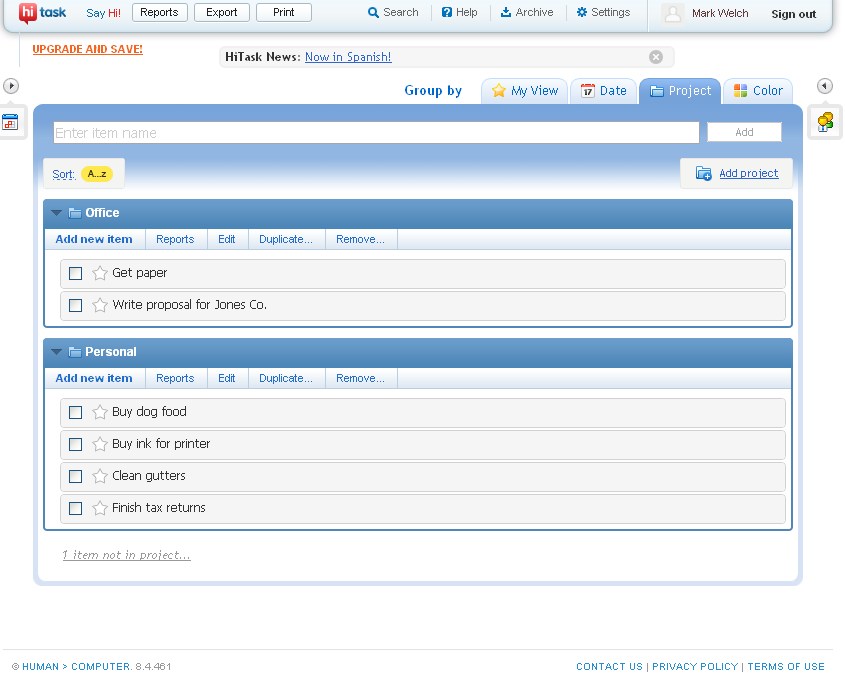Screen dimensions: 845x675
Task: Click Say Hi! link
Action: click(x=103, y=13)
